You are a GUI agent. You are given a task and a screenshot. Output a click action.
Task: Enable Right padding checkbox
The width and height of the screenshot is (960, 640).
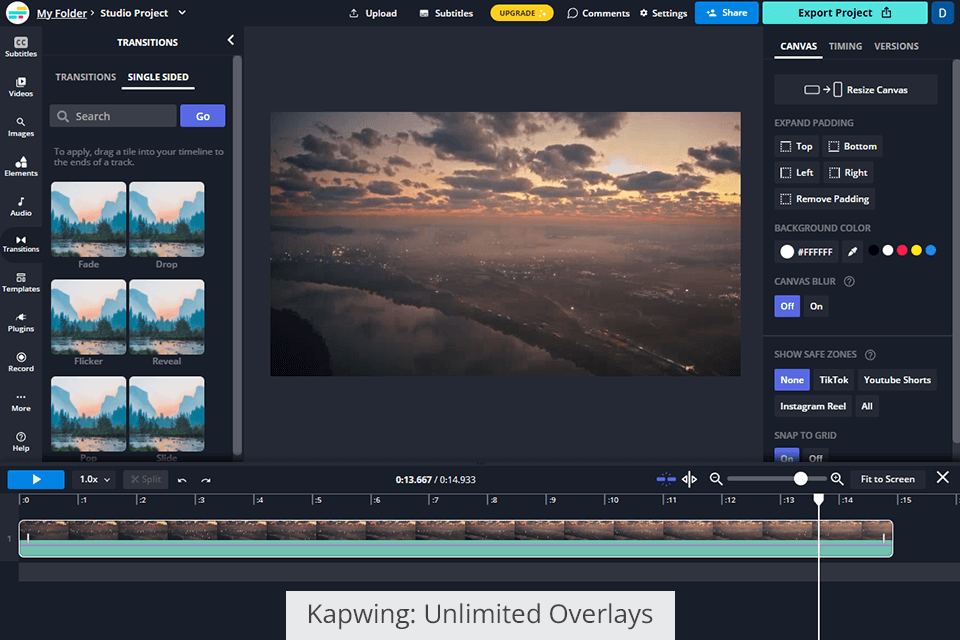848,173
